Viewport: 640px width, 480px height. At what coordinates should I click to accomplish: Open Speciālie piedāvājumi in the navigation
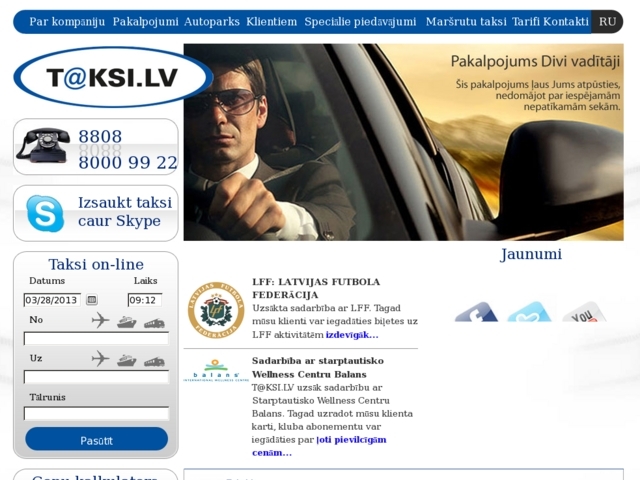360,22
